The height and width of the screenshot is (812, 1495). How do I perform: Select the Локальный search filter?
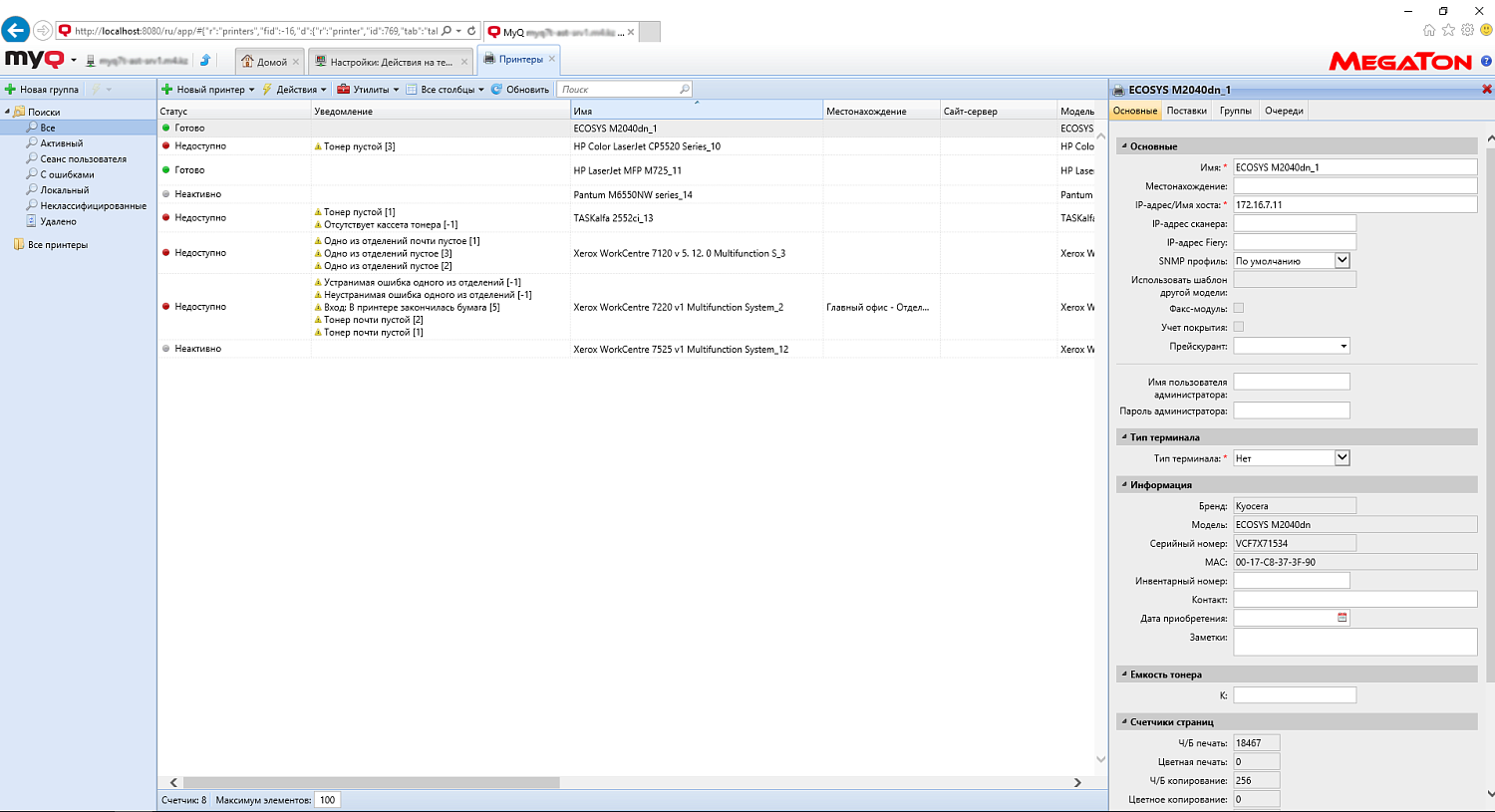(x=64, y=190)
